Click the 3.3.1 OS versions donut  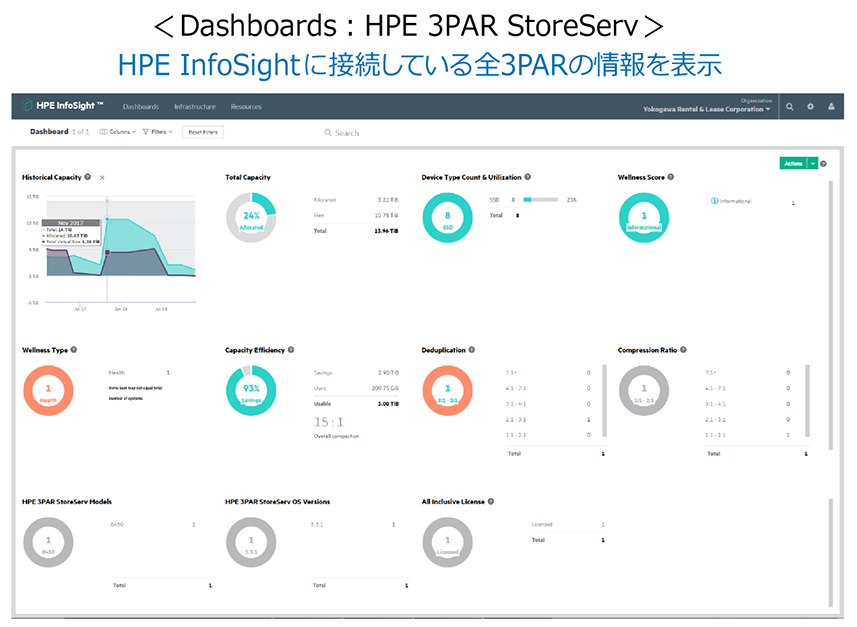(x=251, y=542)
